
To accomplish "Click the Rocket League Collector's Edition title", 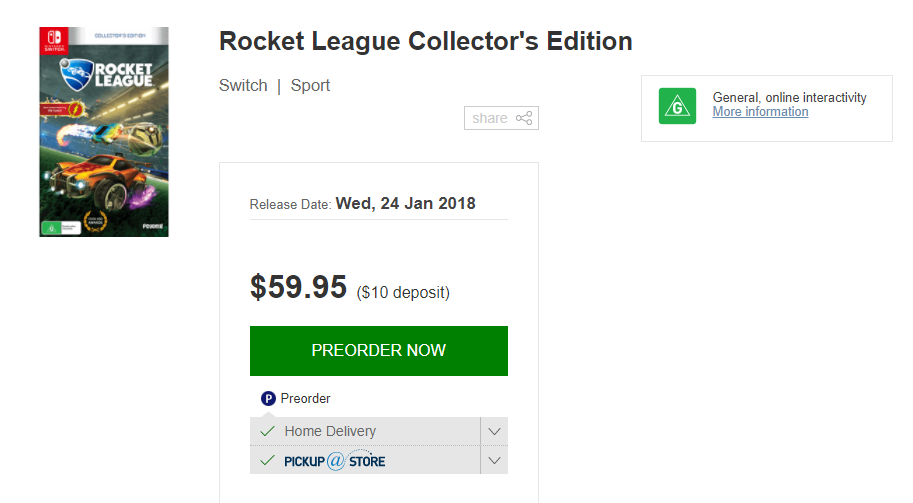I will (425, 42).
